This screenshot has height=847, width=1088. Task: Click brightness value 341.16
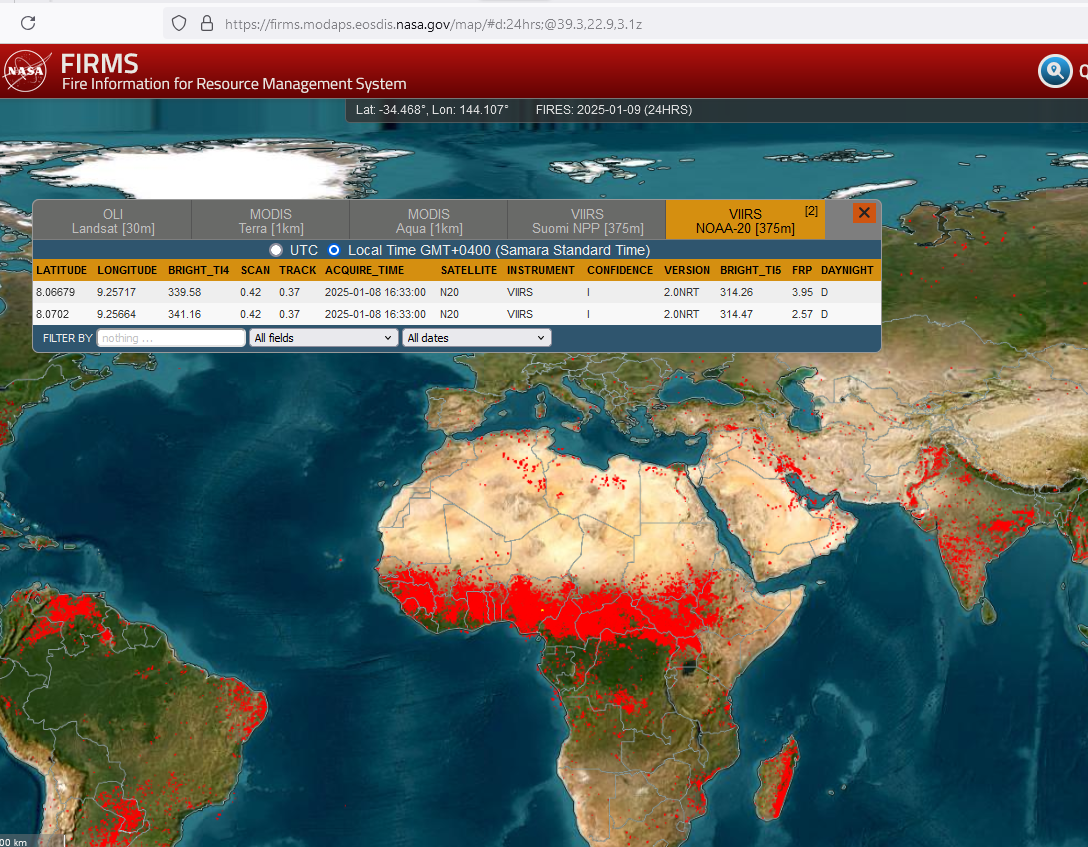185,314
